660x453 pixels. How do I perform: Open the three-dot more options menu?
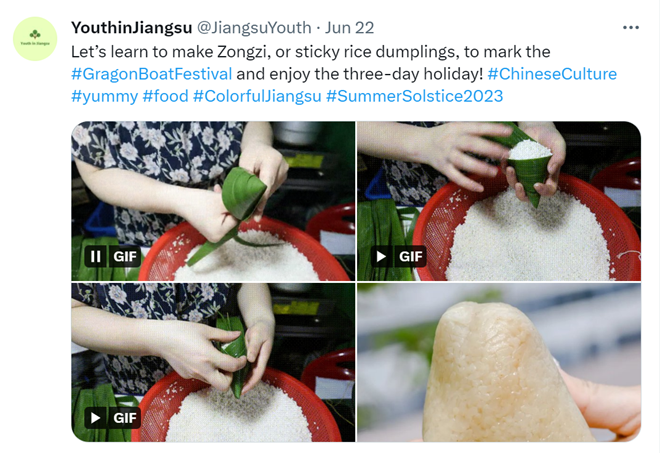[631, 28]
